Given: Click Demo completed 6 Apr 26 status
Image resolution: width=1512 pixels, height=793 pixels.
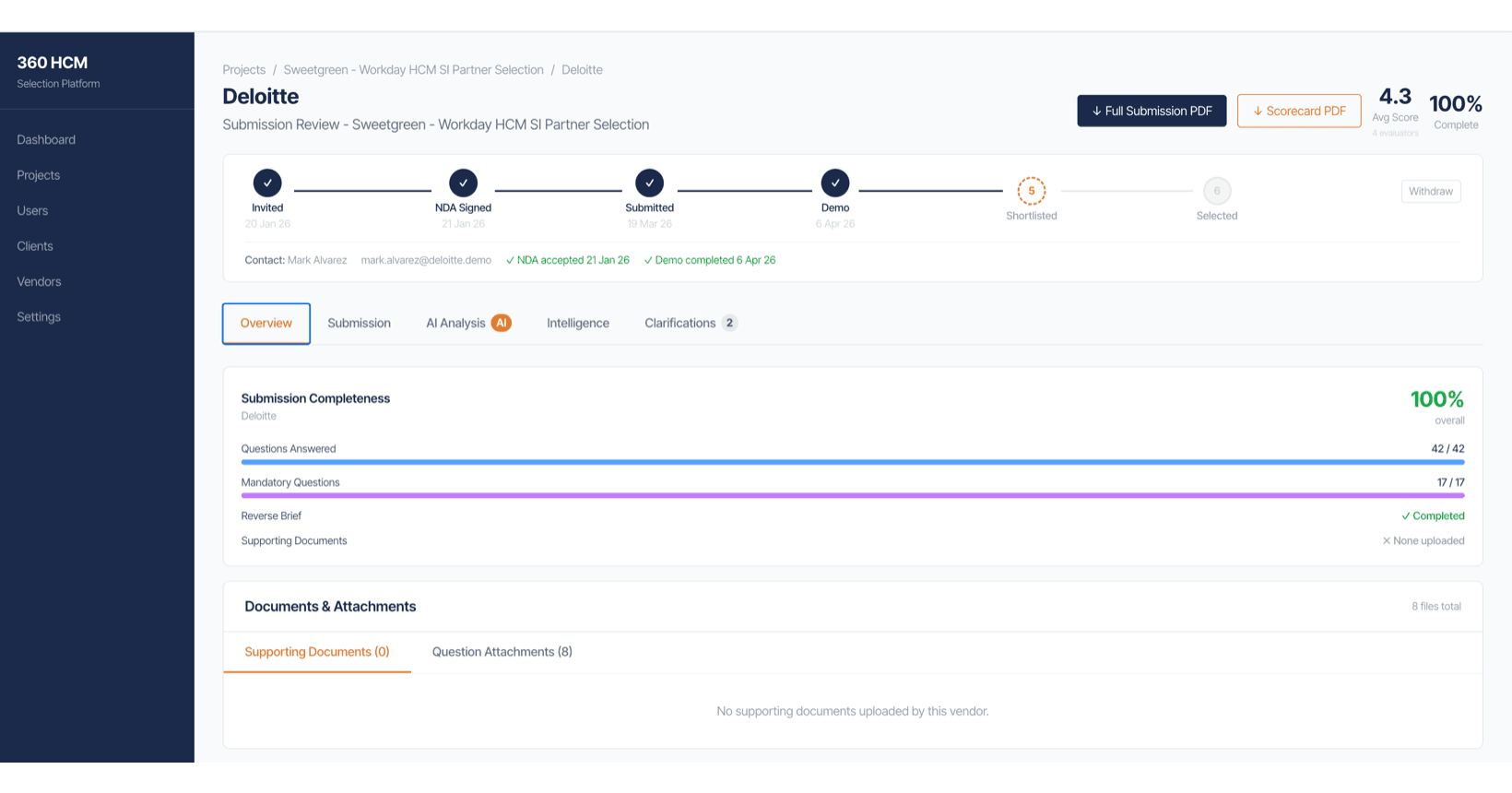Looking at the screenshot, I should (x=710, y=260).
